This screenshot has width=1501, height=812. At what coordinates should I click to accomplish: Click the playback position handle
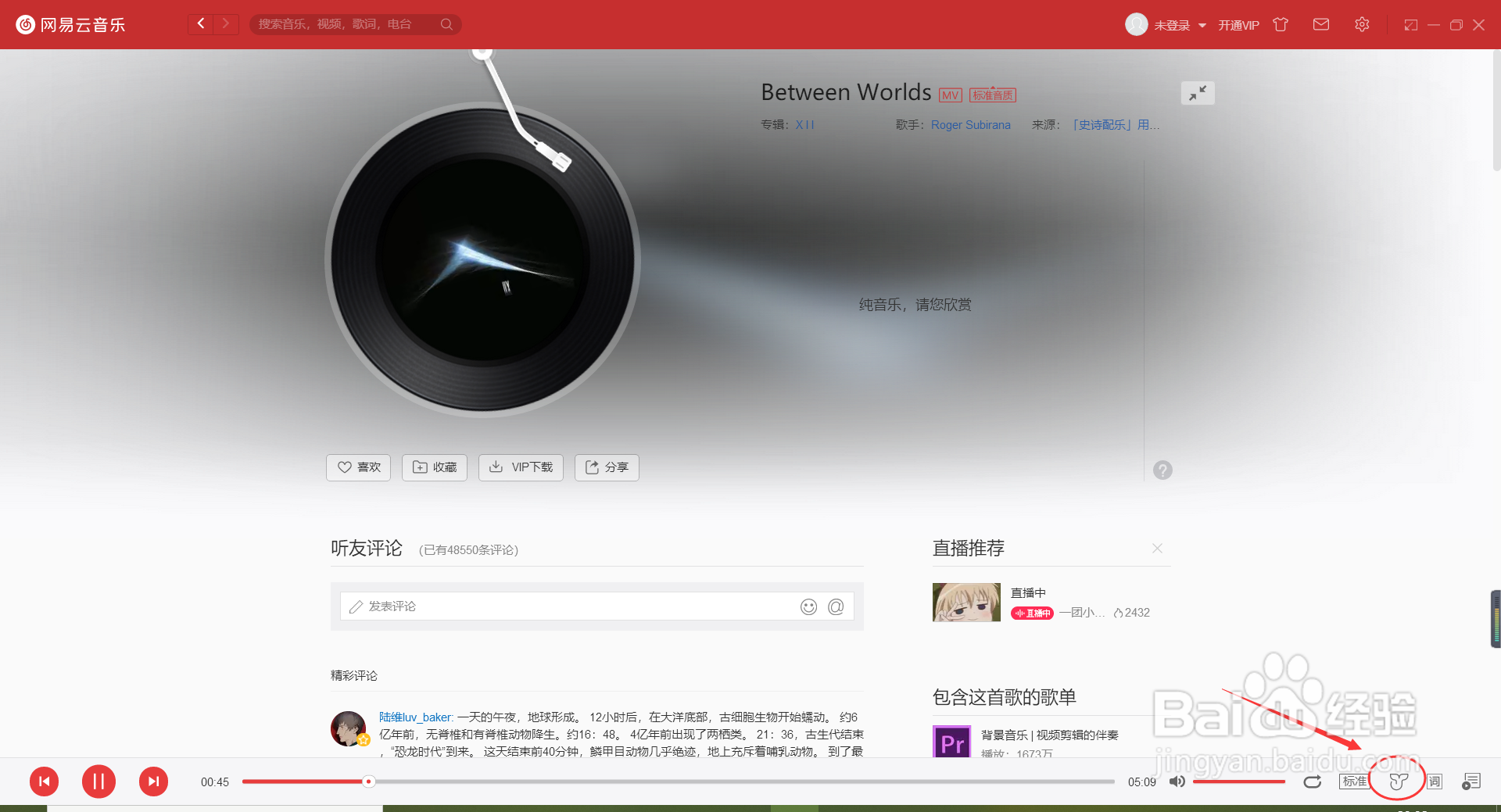368,782
